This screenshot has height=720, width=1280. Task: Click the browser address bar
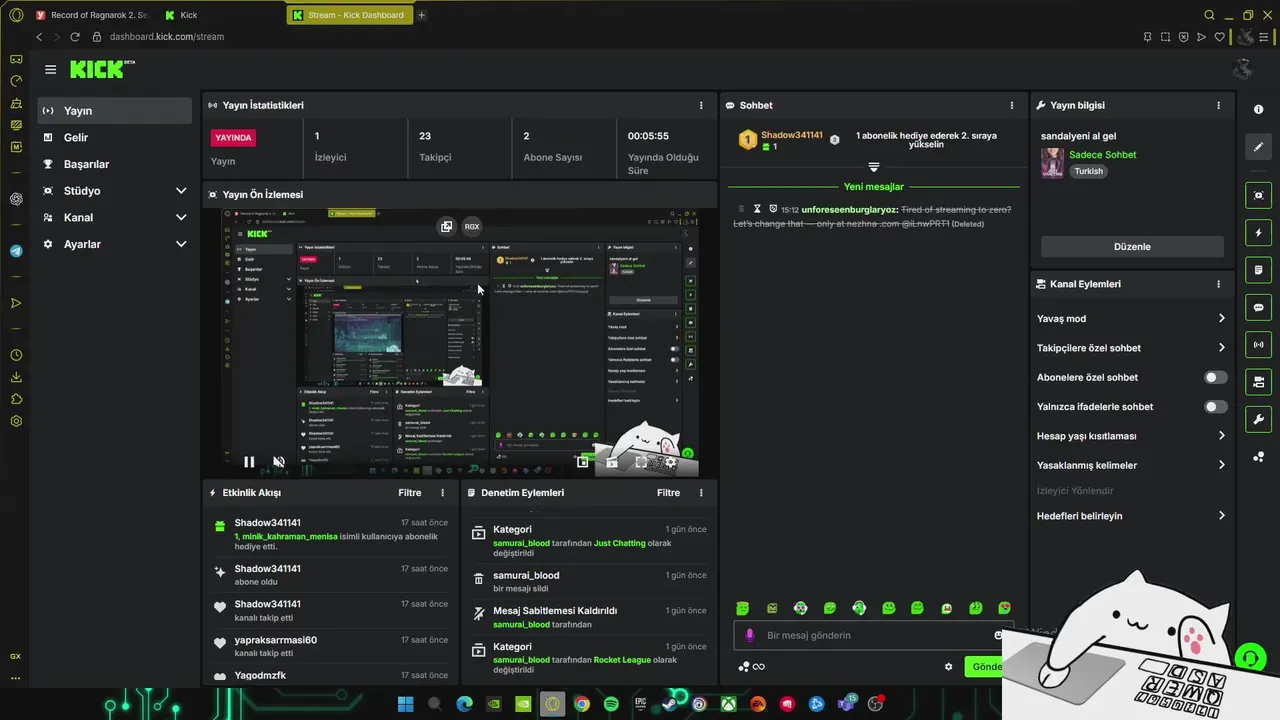[x=600, y=37]
